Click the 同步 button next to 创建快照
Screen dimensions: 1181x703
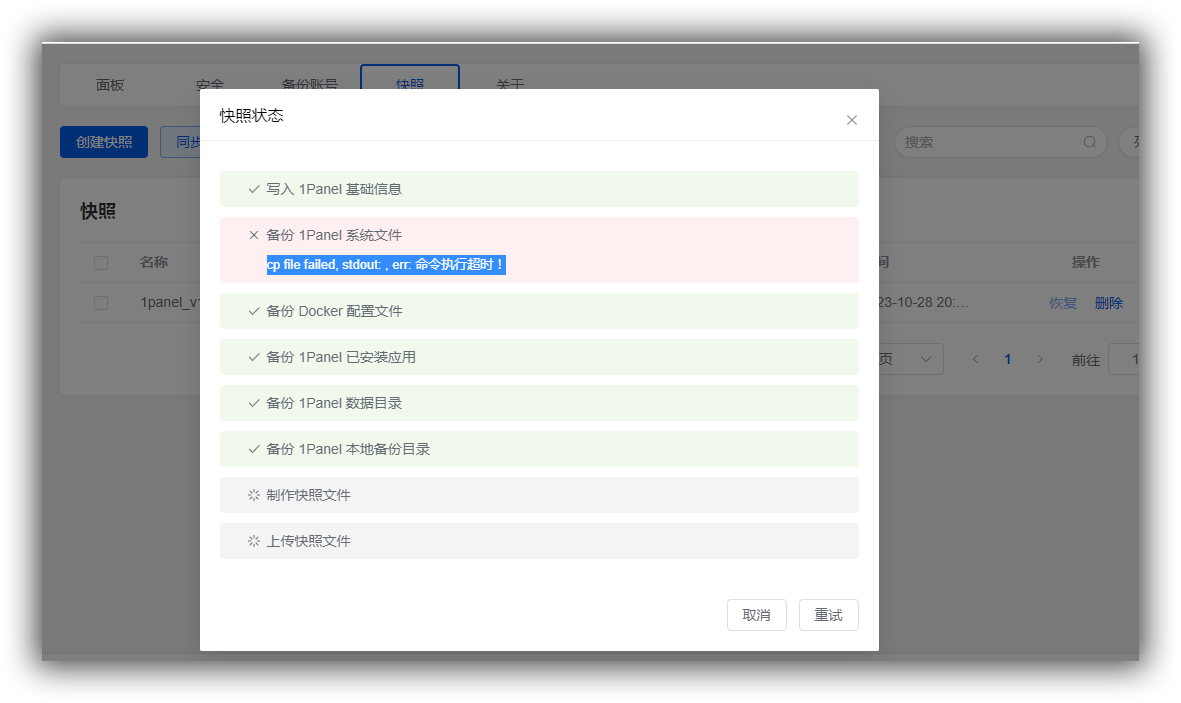181,142
